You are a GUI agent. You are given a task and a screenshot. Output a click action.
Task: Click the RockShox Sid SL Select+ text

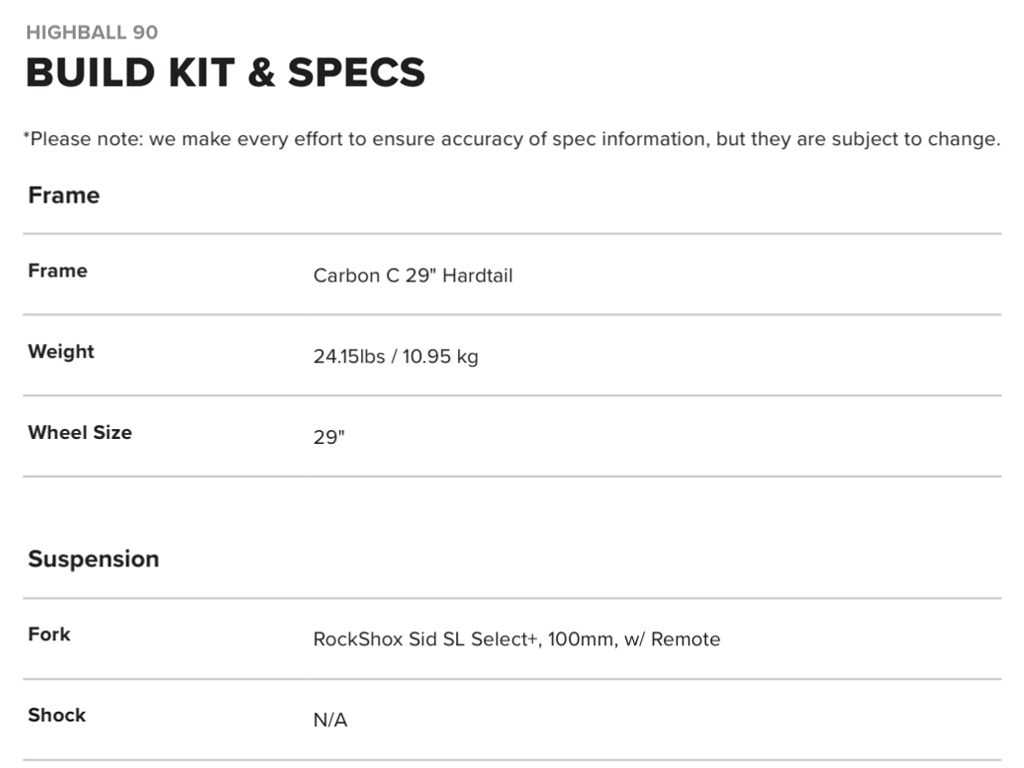(425, 639)
